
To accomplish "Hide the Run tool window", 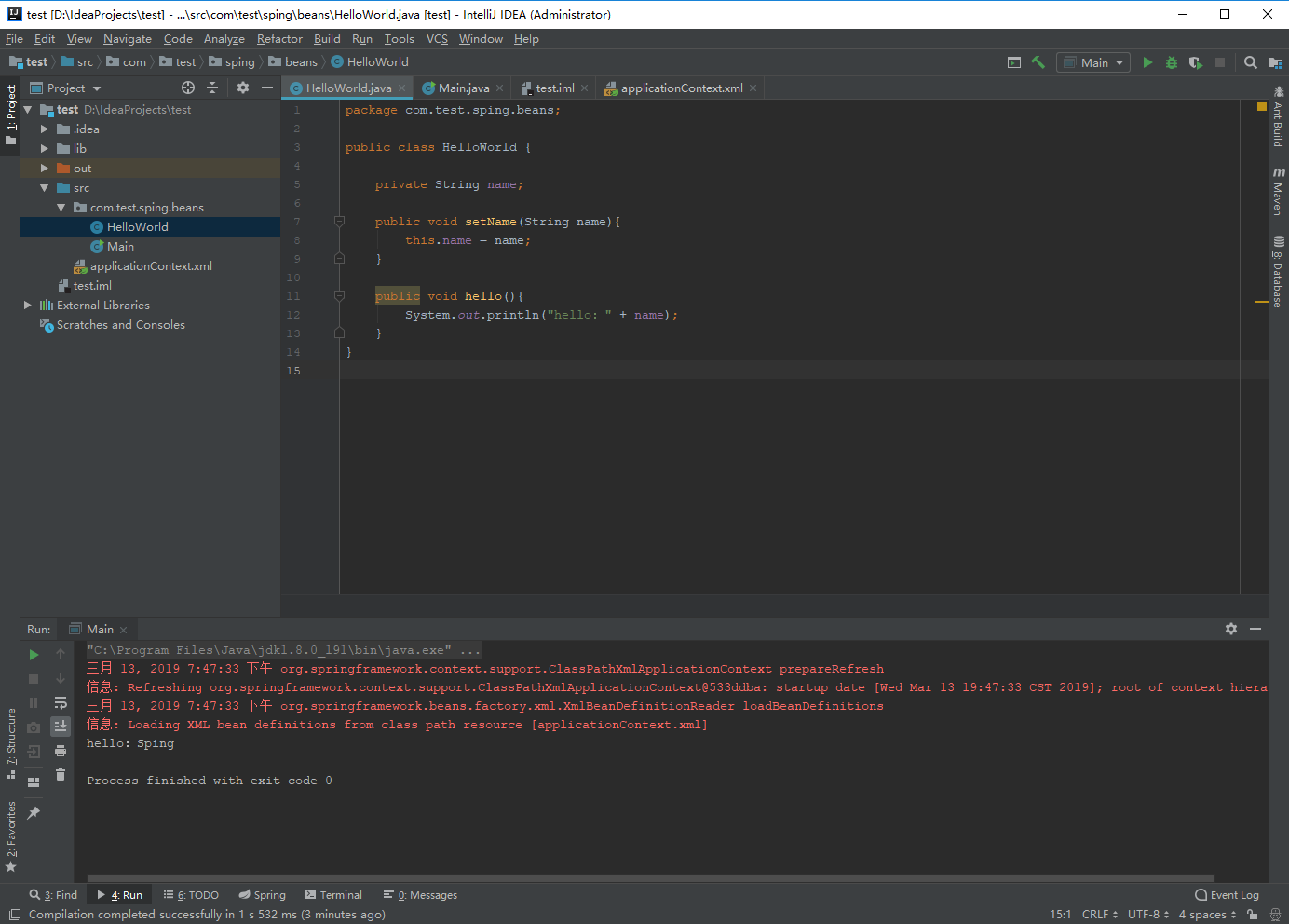I will [1255, 629].
